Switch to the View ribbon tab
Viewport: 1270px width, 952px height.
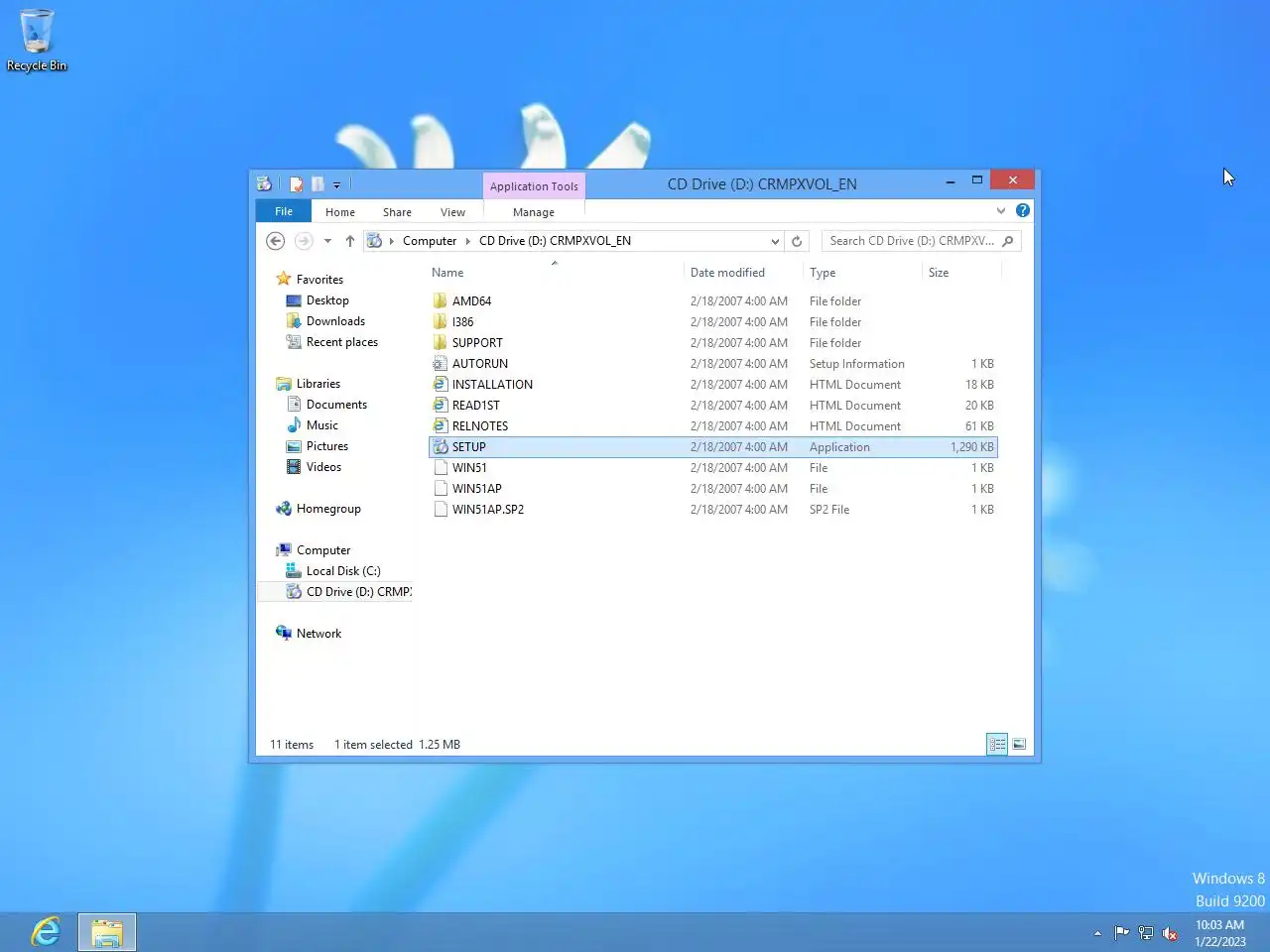452,212
